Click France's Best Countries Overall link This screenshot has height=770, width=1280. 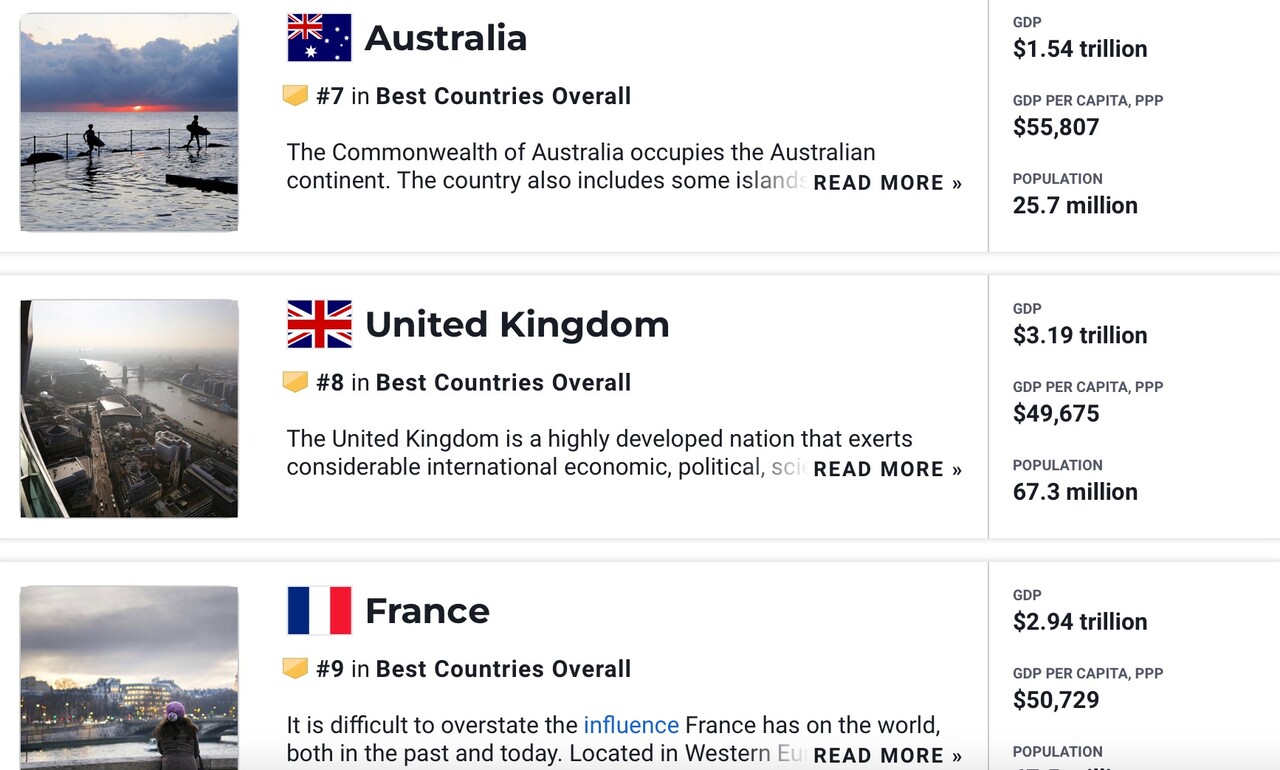503,668
